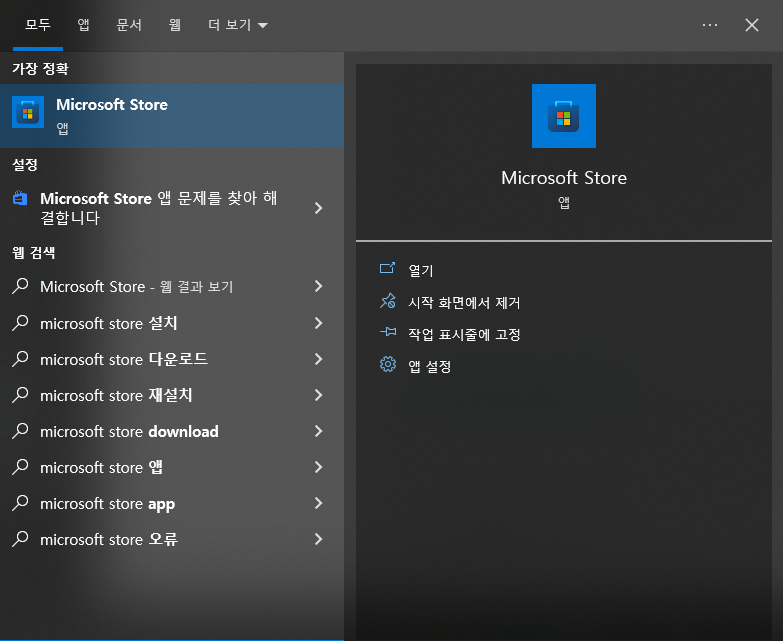Select microsoft store app suggestion
The image size is (783, 641).
172,503
